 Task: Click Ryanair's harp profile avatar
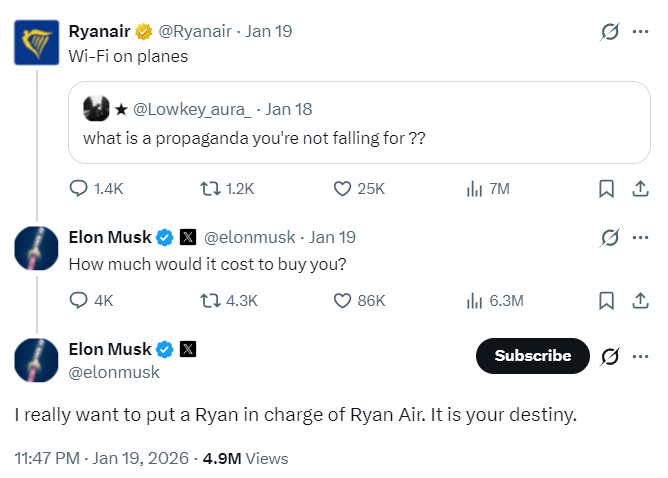(35, 43)
